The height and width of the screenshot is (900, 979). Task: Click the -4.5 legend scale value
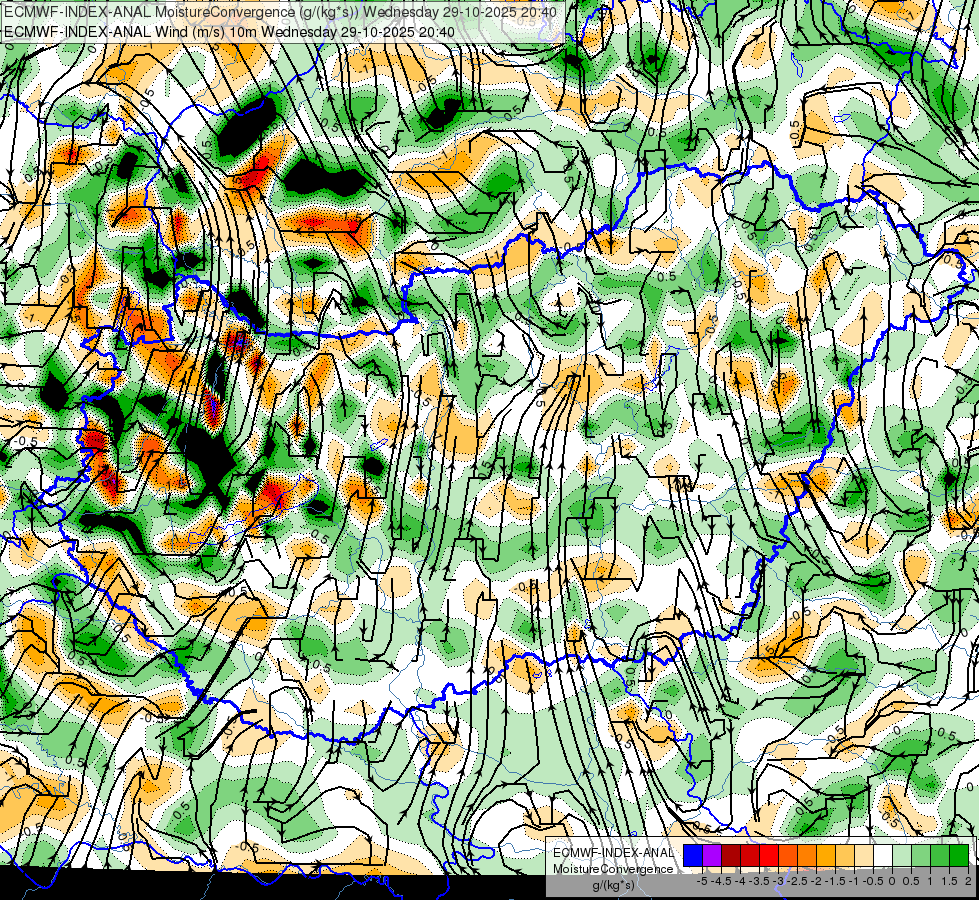721,881
